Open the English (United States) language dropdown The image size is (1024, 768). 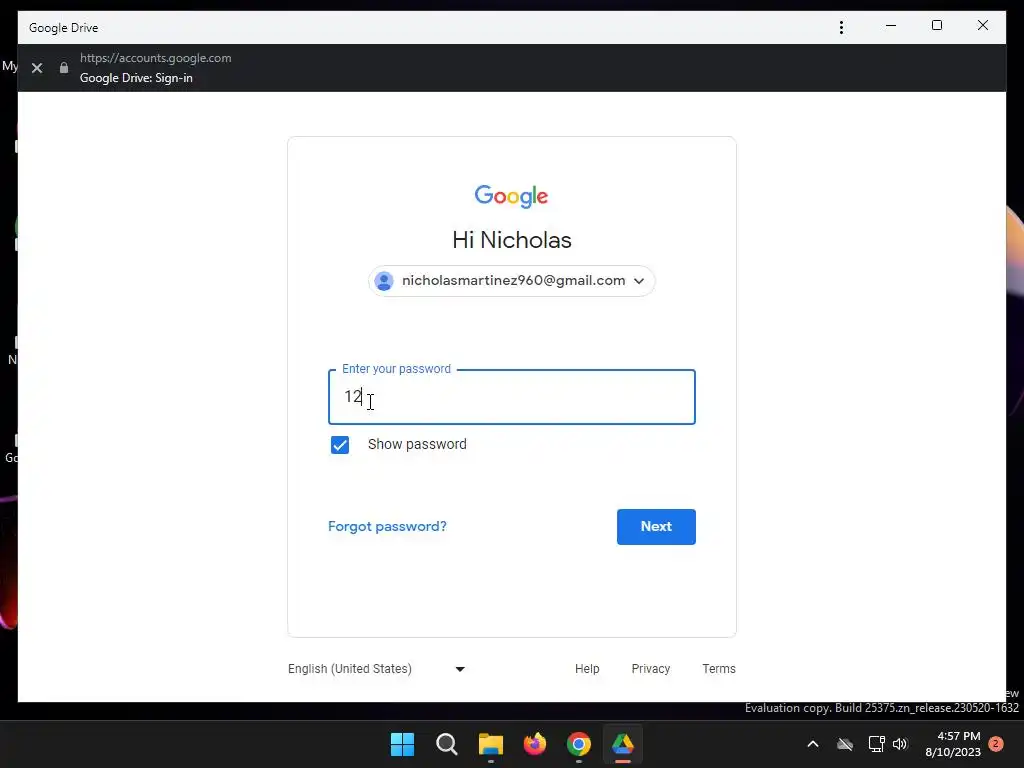tap(376, 669)
